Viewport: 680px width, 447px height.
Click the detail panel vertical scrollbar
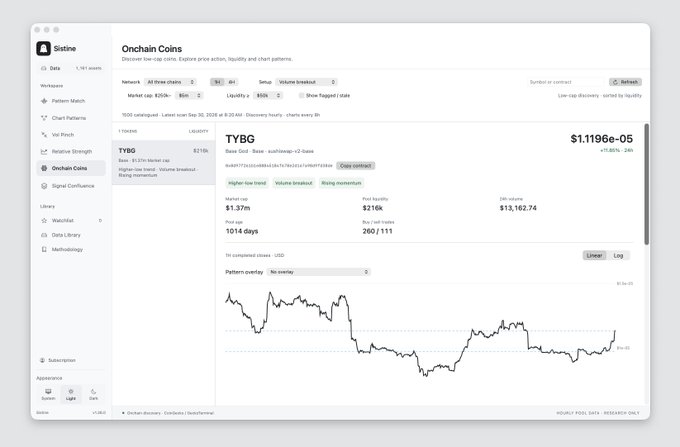click(x=647, y=184)
